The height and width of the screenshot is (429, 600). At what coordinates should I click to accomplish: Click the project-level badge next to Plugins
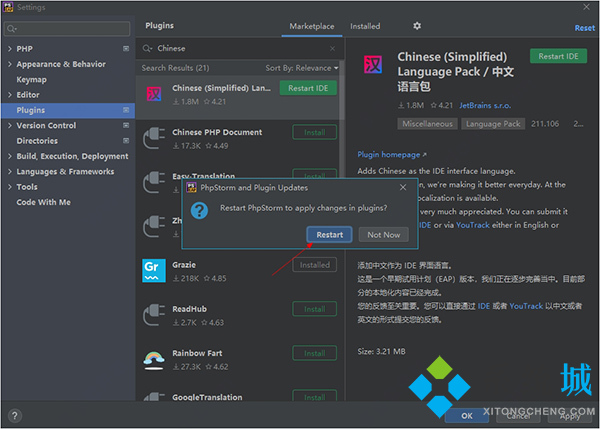[126, 110]
